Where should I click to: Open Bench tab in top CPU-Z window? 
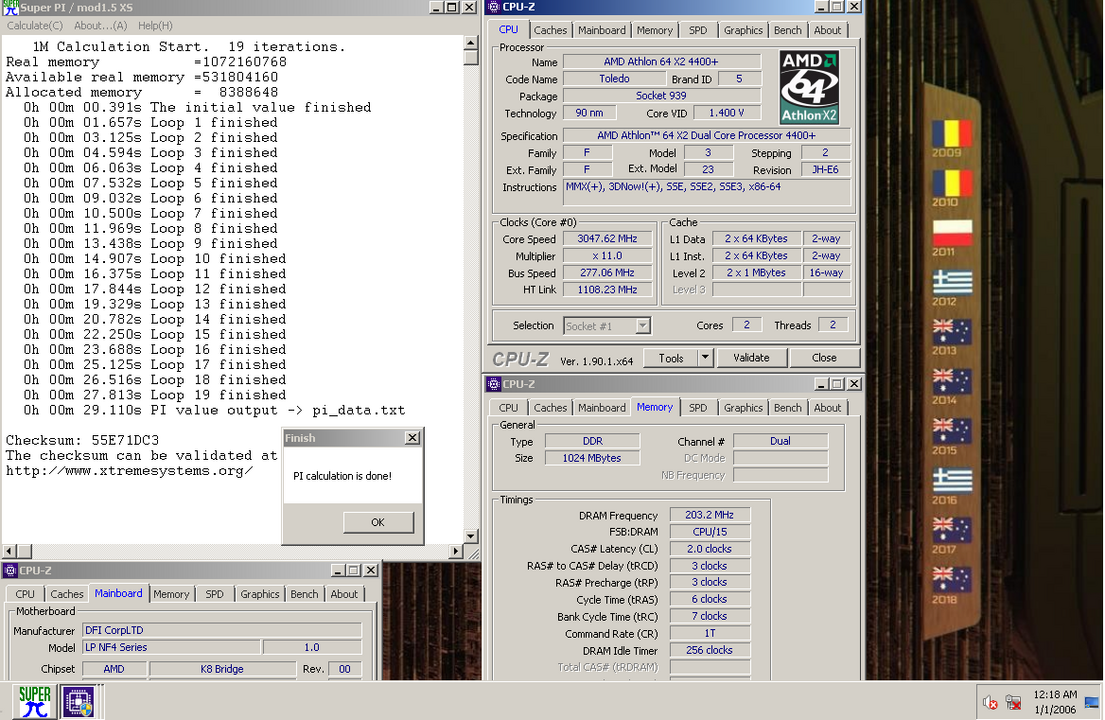(787, 30)
